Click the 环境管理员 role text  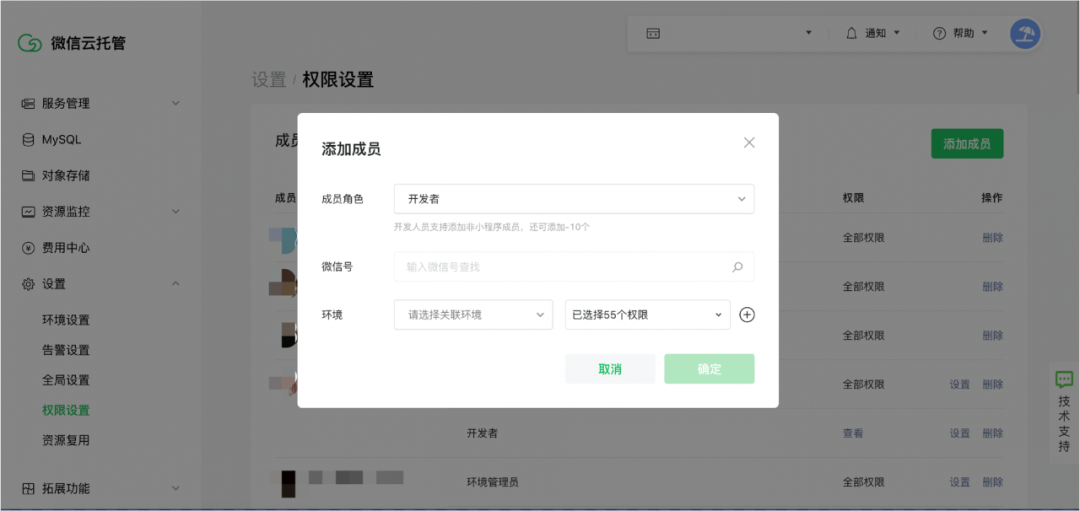point(492,482)
